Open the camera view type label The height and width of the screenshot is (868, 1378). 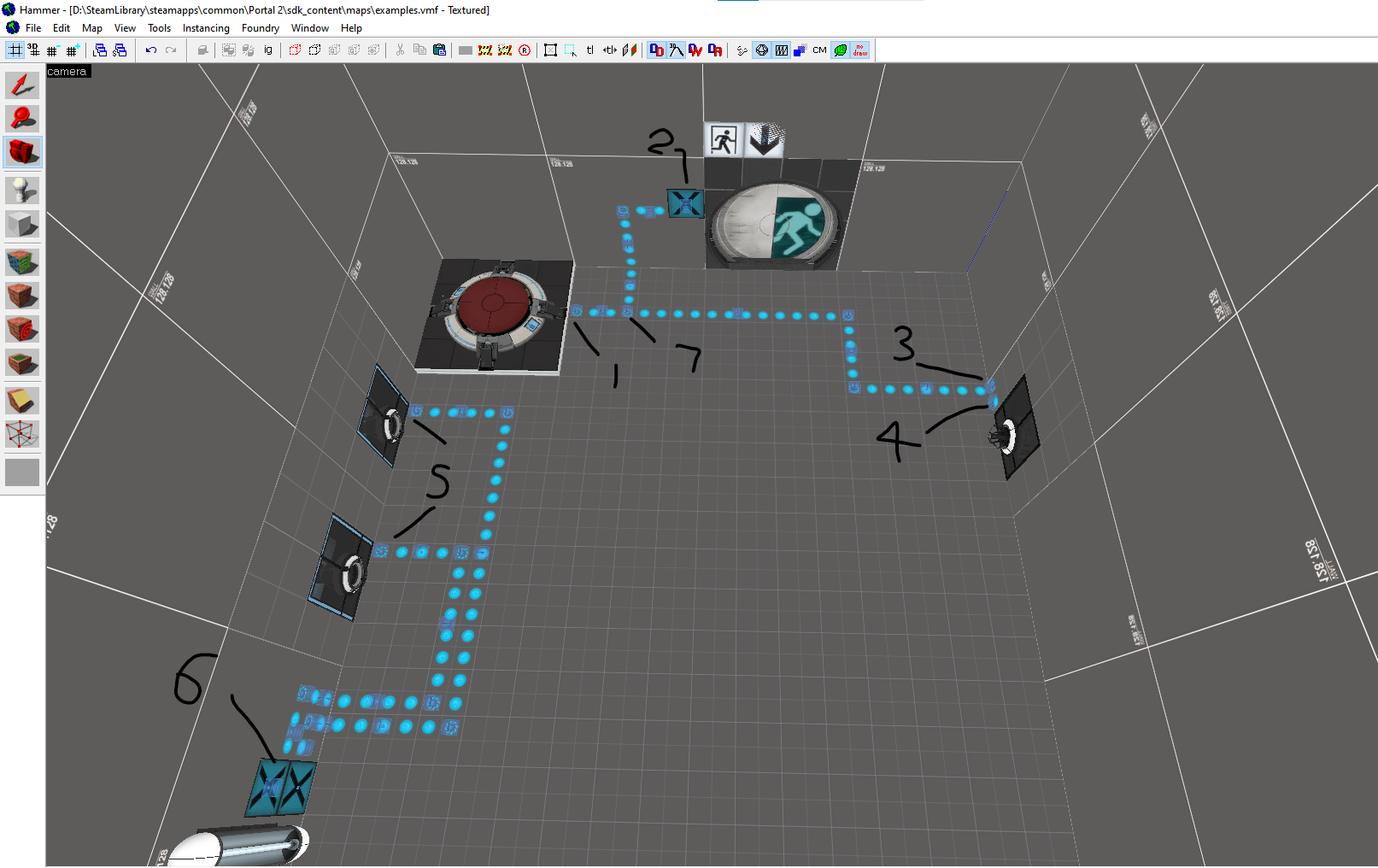coord(67,72)
